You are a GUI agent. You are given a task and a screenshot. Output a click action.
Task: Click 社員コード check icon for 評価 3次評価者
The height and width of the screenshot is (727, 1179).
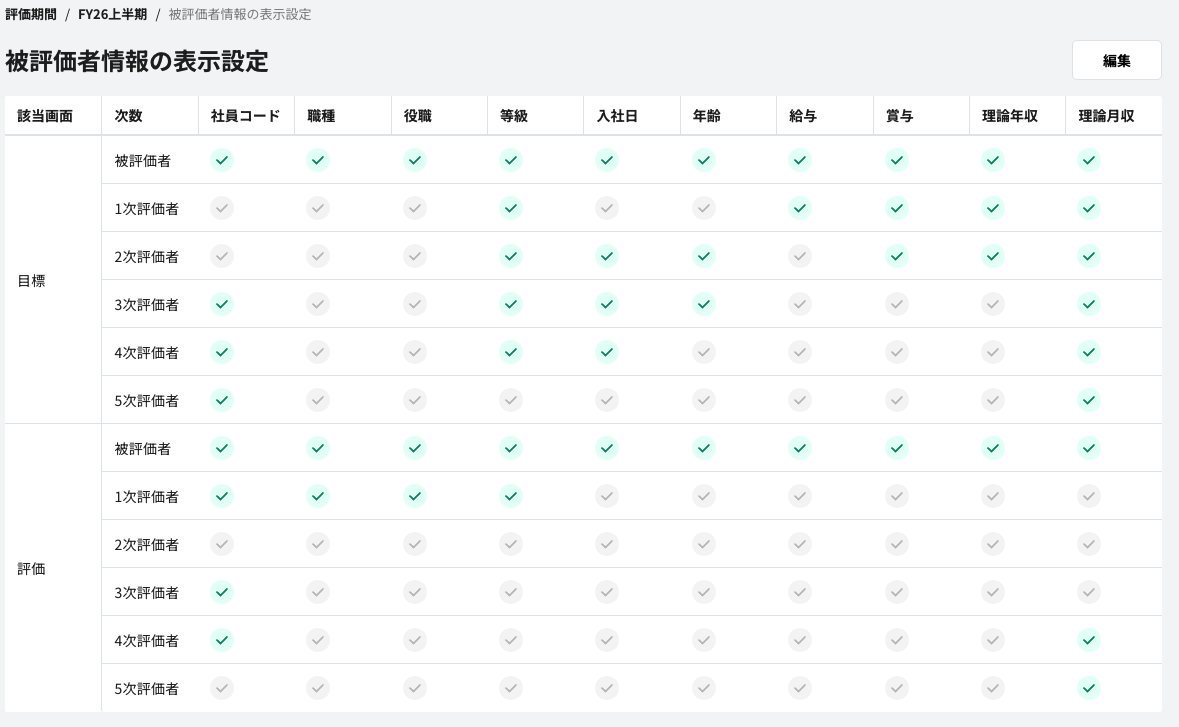pyautogui.click(x=222, y=592)
